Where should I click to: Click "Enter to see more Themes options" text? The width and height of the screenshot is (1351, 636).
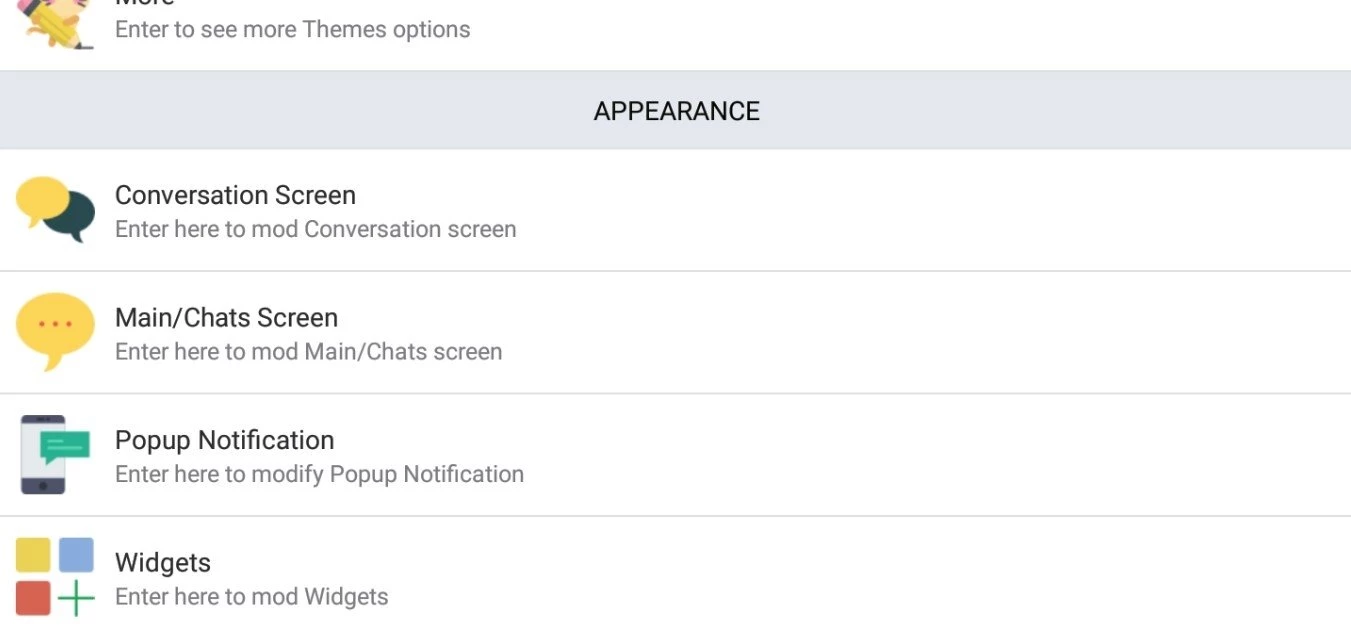coord(292,29)
